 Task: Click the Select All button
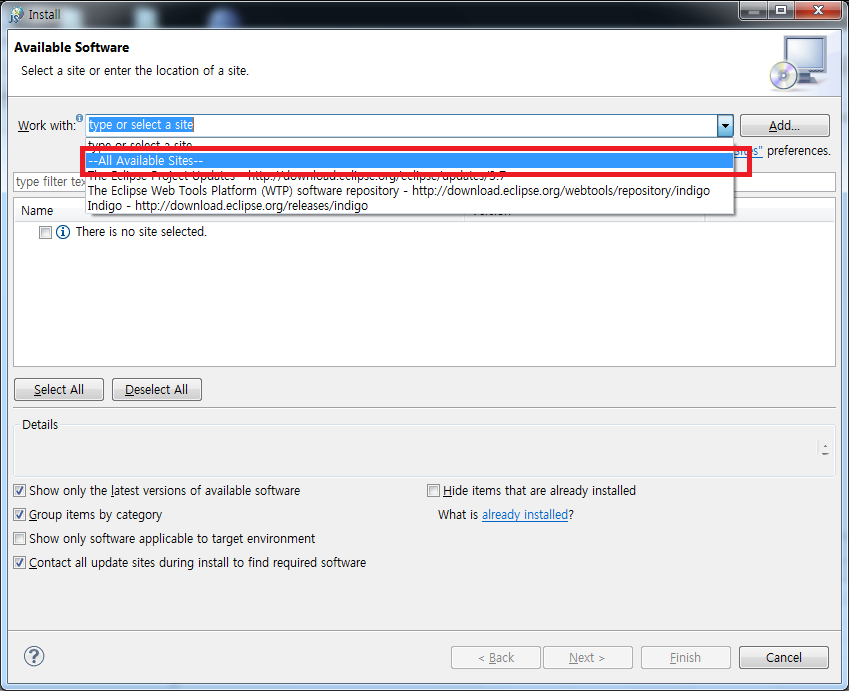click(x=58, y=389)
